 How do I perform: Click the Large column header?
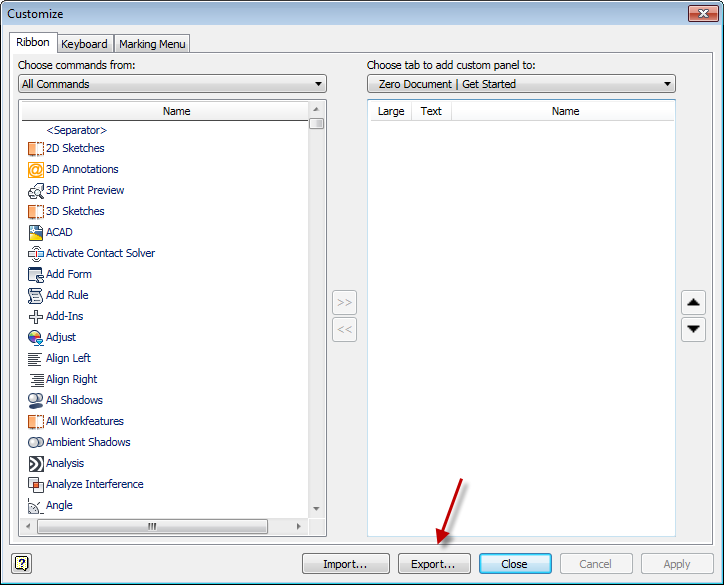(391, 111)
